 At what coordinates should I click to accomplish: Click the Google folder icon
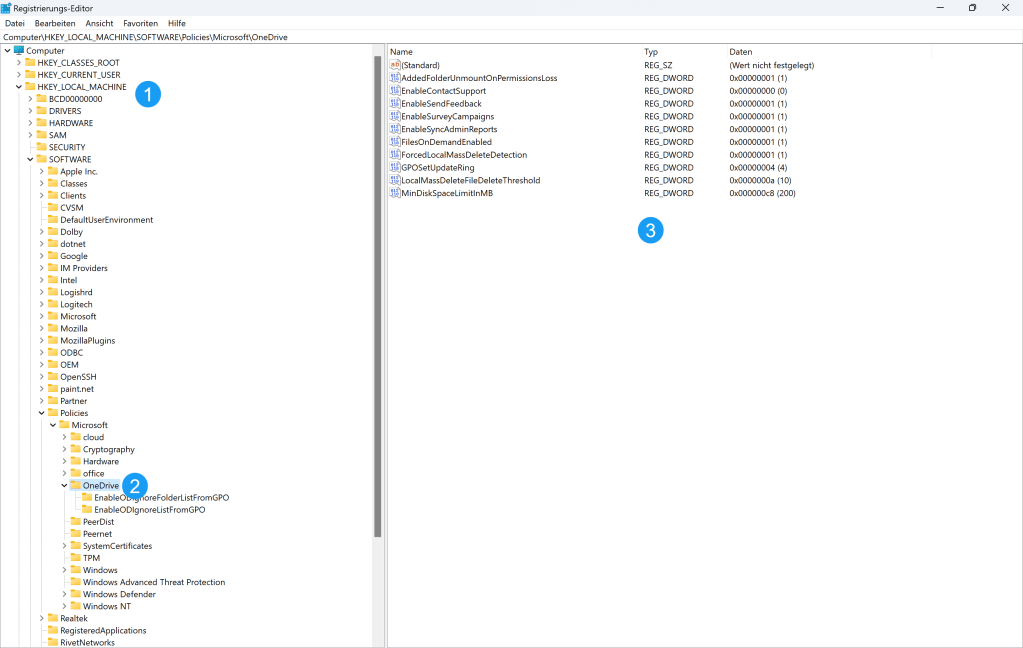point(53,255)
